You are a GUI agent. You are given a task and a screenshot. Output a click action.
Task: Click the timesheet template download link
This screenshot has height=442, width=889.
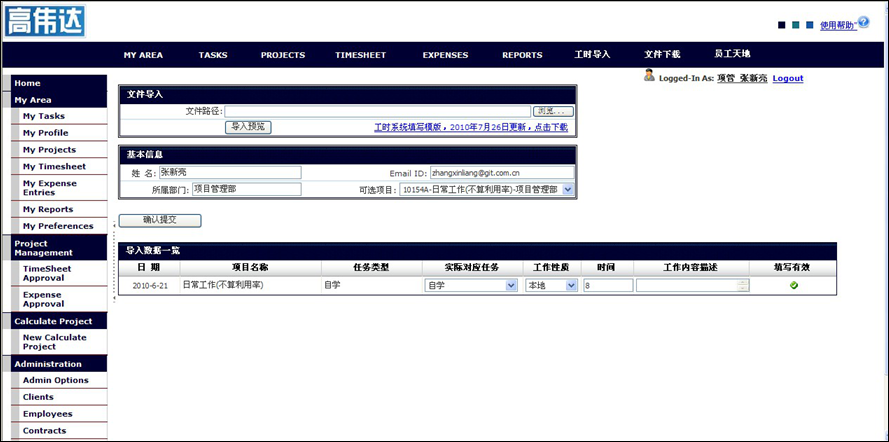(x=470, y=127)
